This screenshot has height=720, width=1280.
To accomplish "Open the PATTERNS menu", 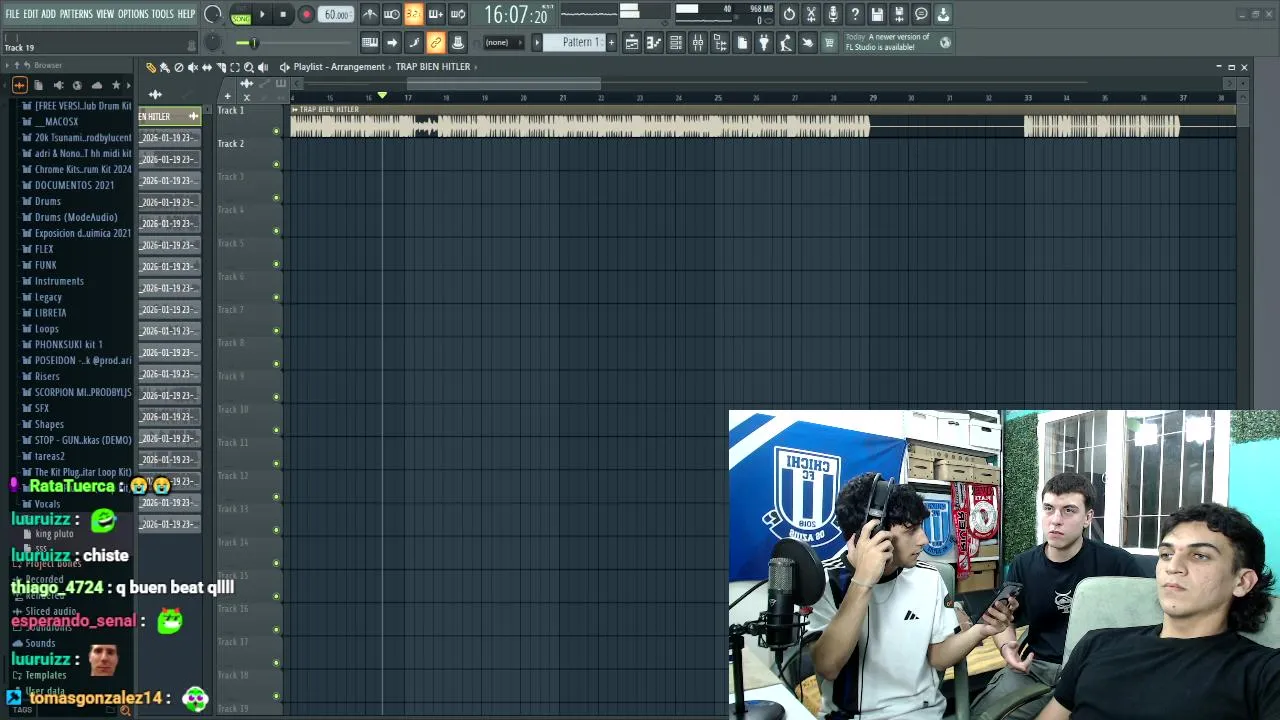I will (76, 14).
